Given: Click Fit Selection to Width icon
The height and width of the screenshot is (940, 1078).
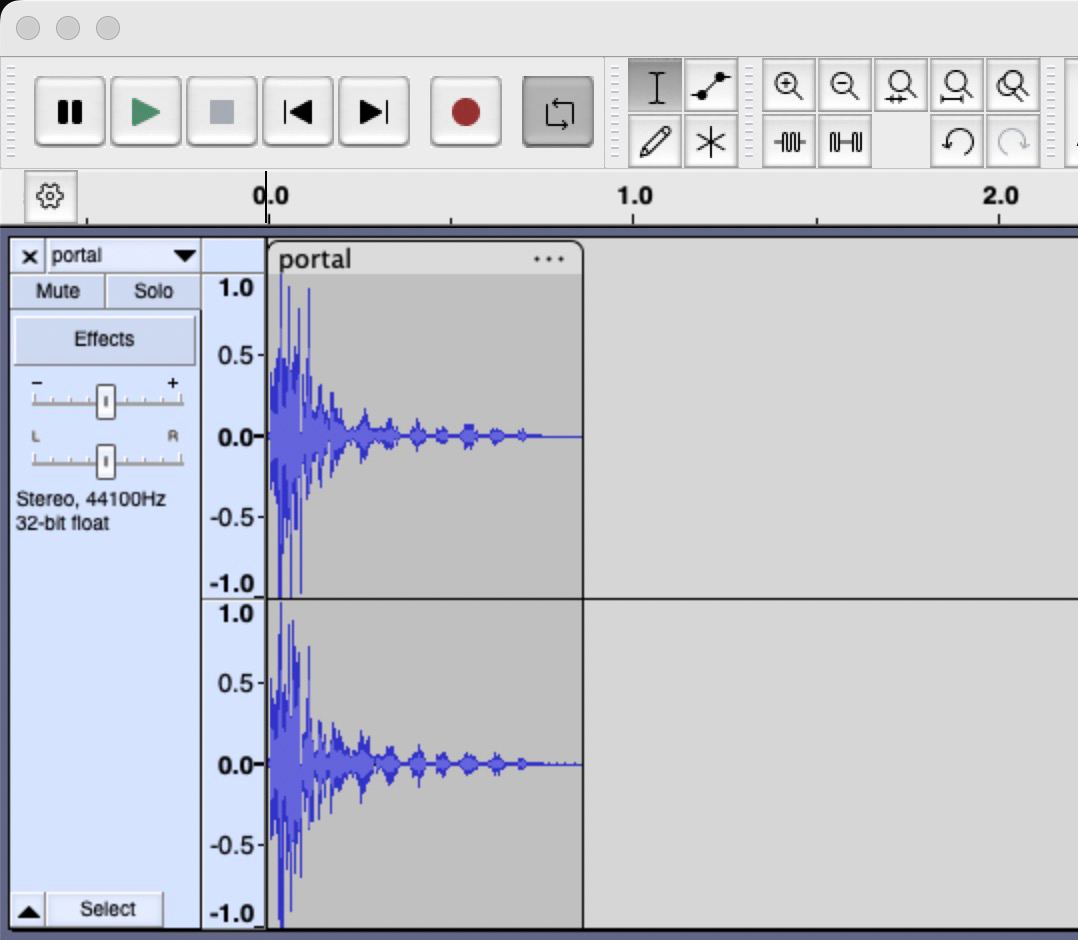Looking at the screenshot, I should pyautogui.click(x=901, y=87).
